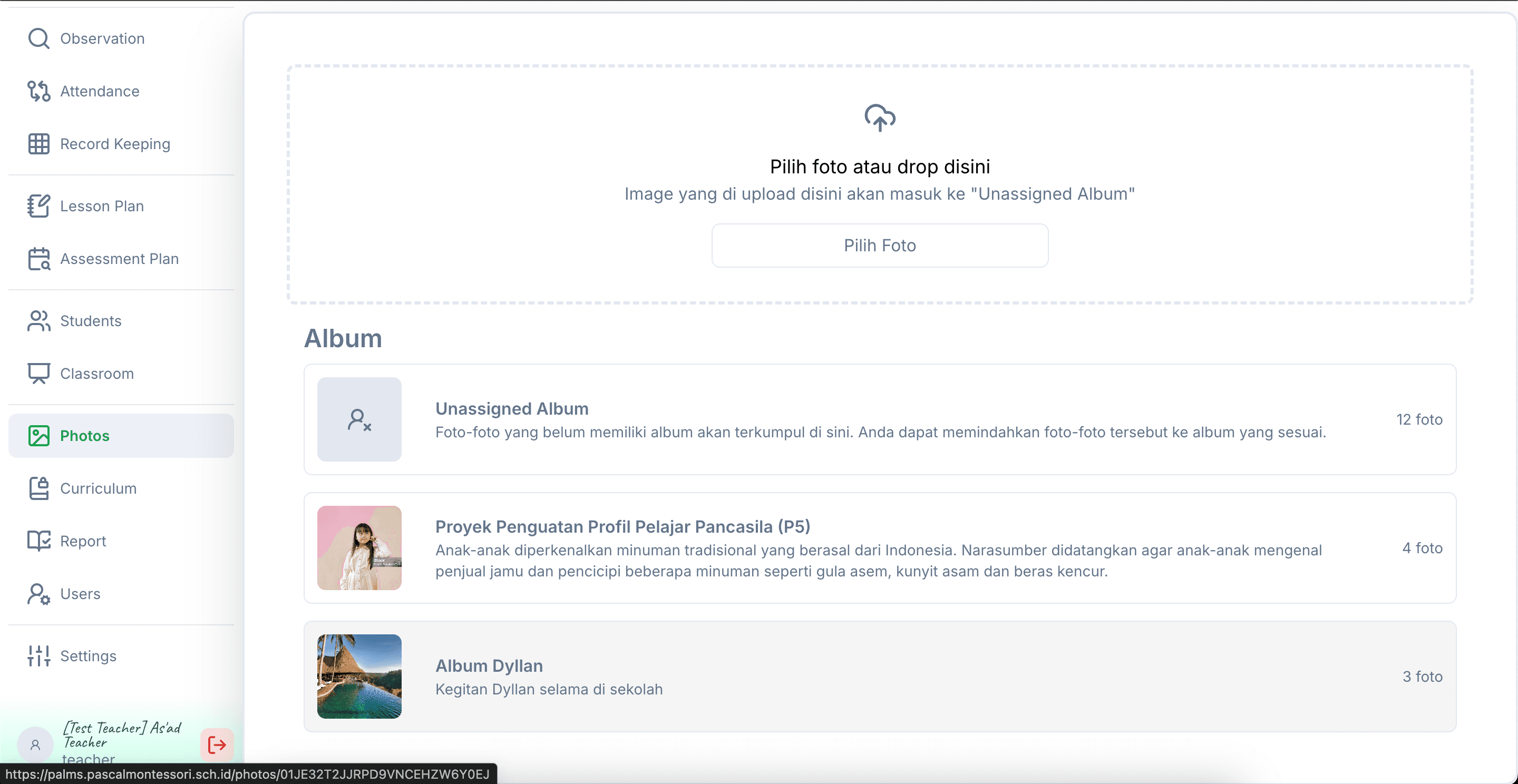Click the Lesson Plan notebook icon
The image size is (1518, 784).
pos(39,206)
